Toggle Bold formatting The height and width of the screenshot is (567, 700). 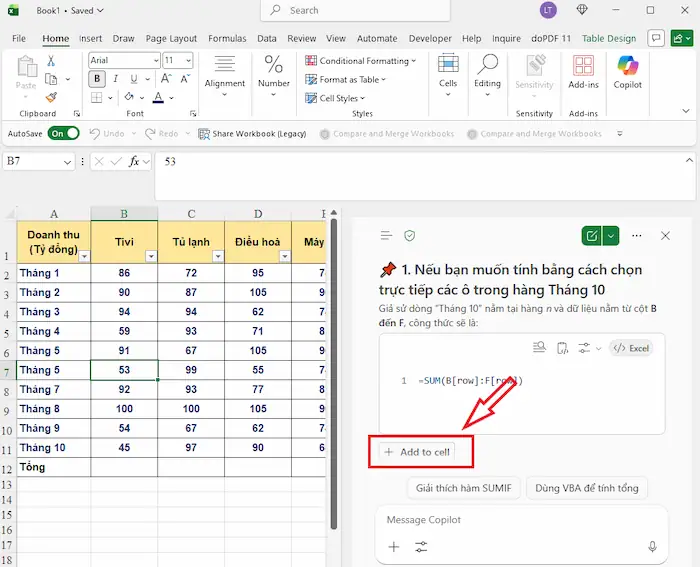click(x=98, y=80)
